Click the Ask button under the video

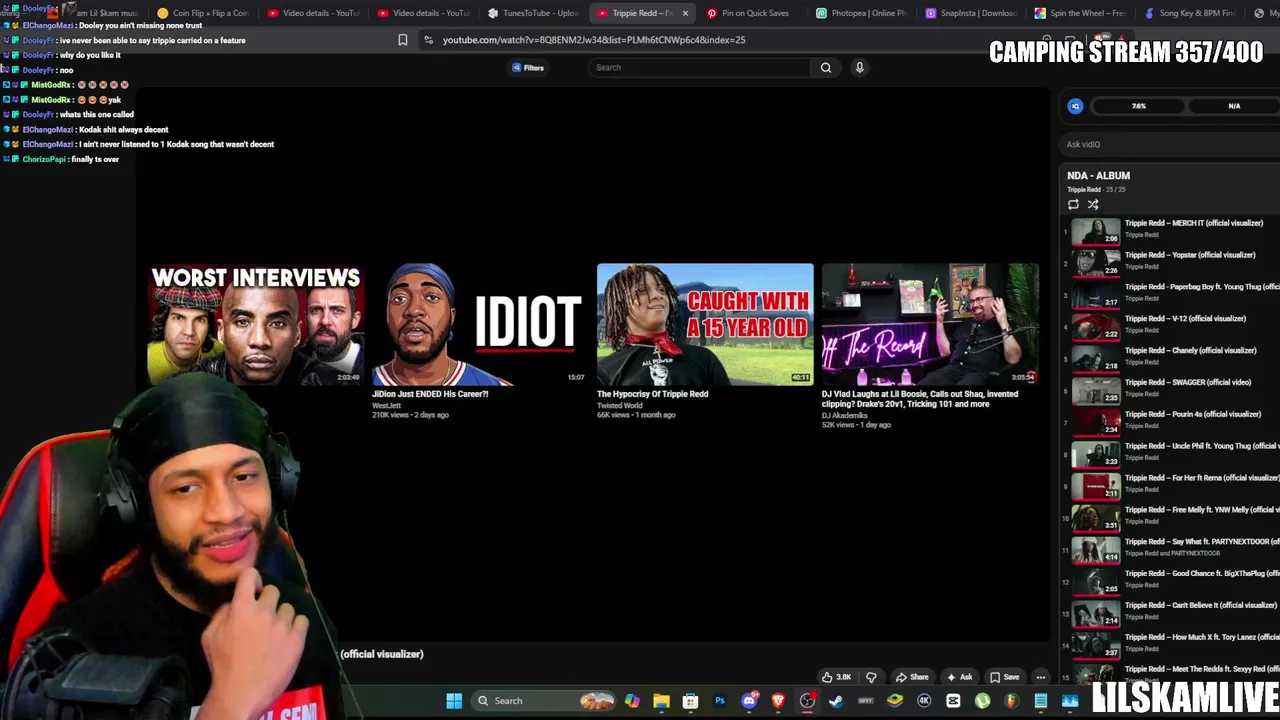[959, 677]
